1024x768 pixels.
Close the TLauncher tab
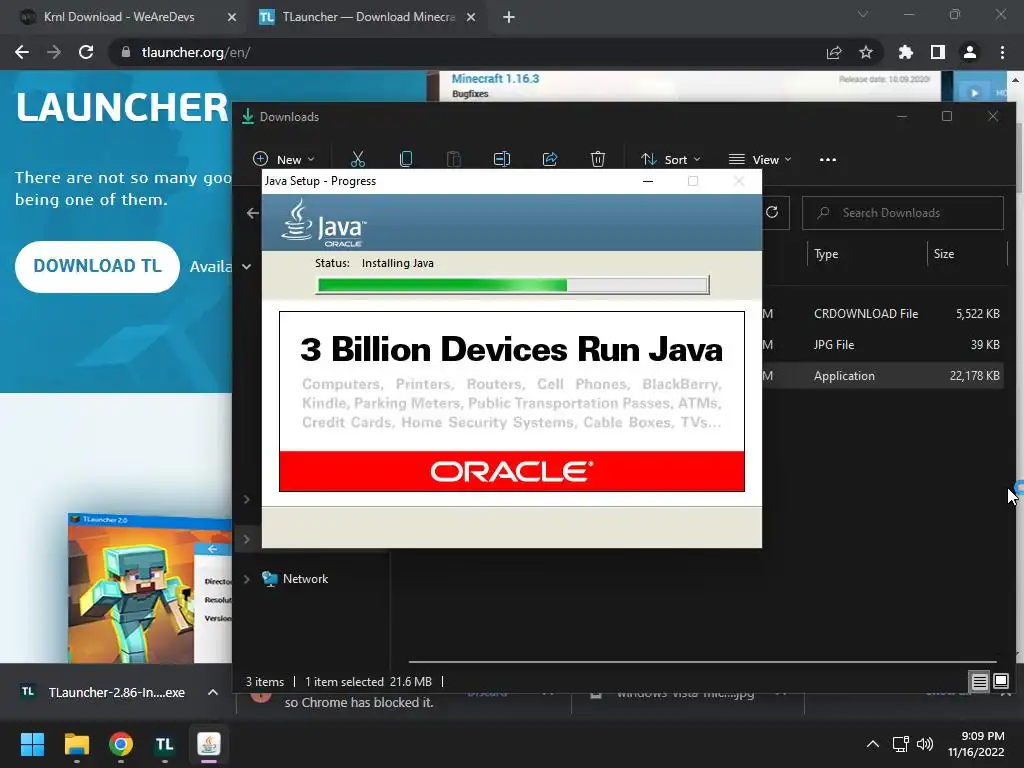point(471,18)
